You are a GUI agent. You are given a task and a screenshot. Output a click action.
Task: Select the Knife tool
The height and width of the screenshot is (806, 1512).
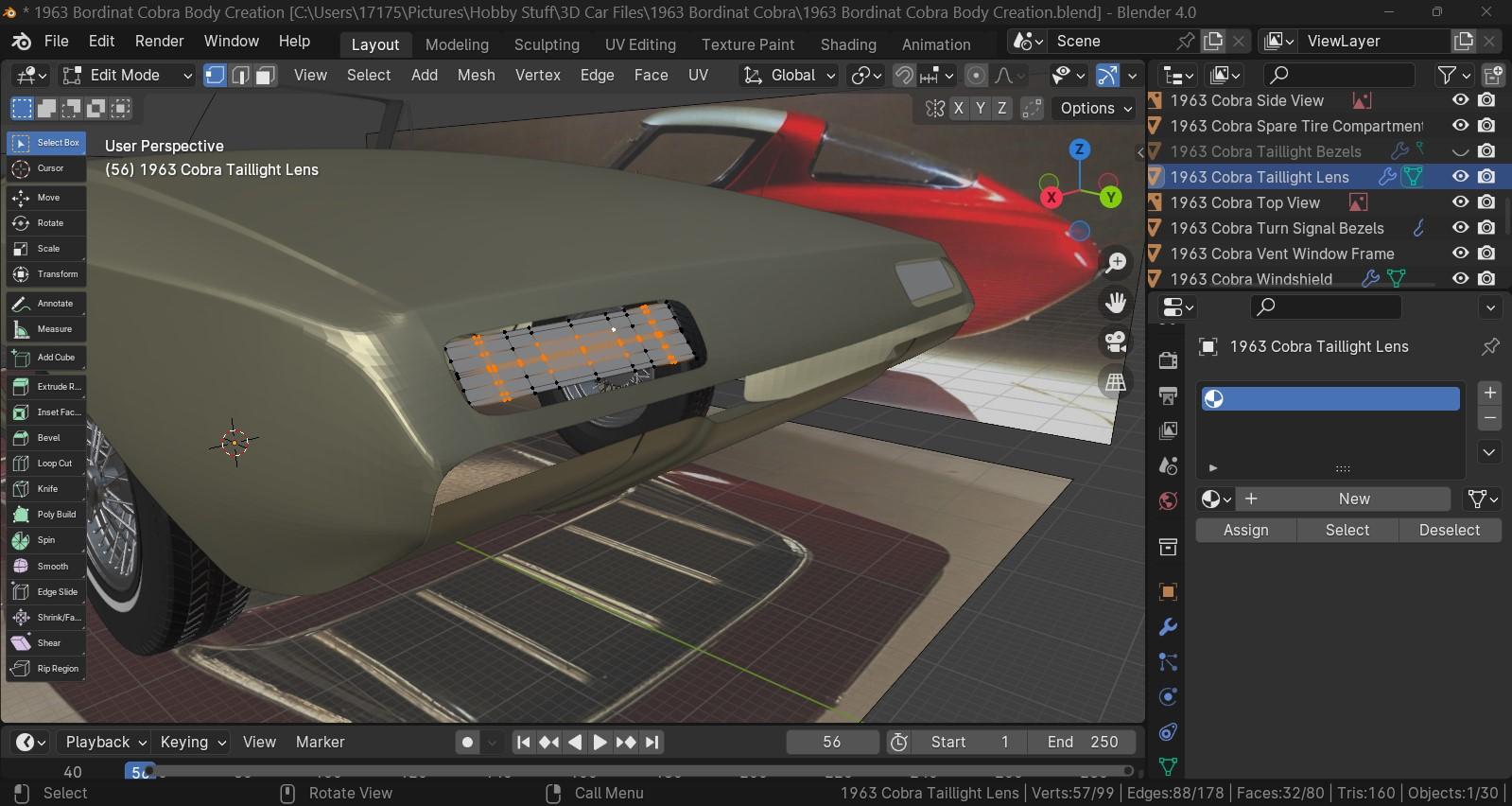[45, 489]
